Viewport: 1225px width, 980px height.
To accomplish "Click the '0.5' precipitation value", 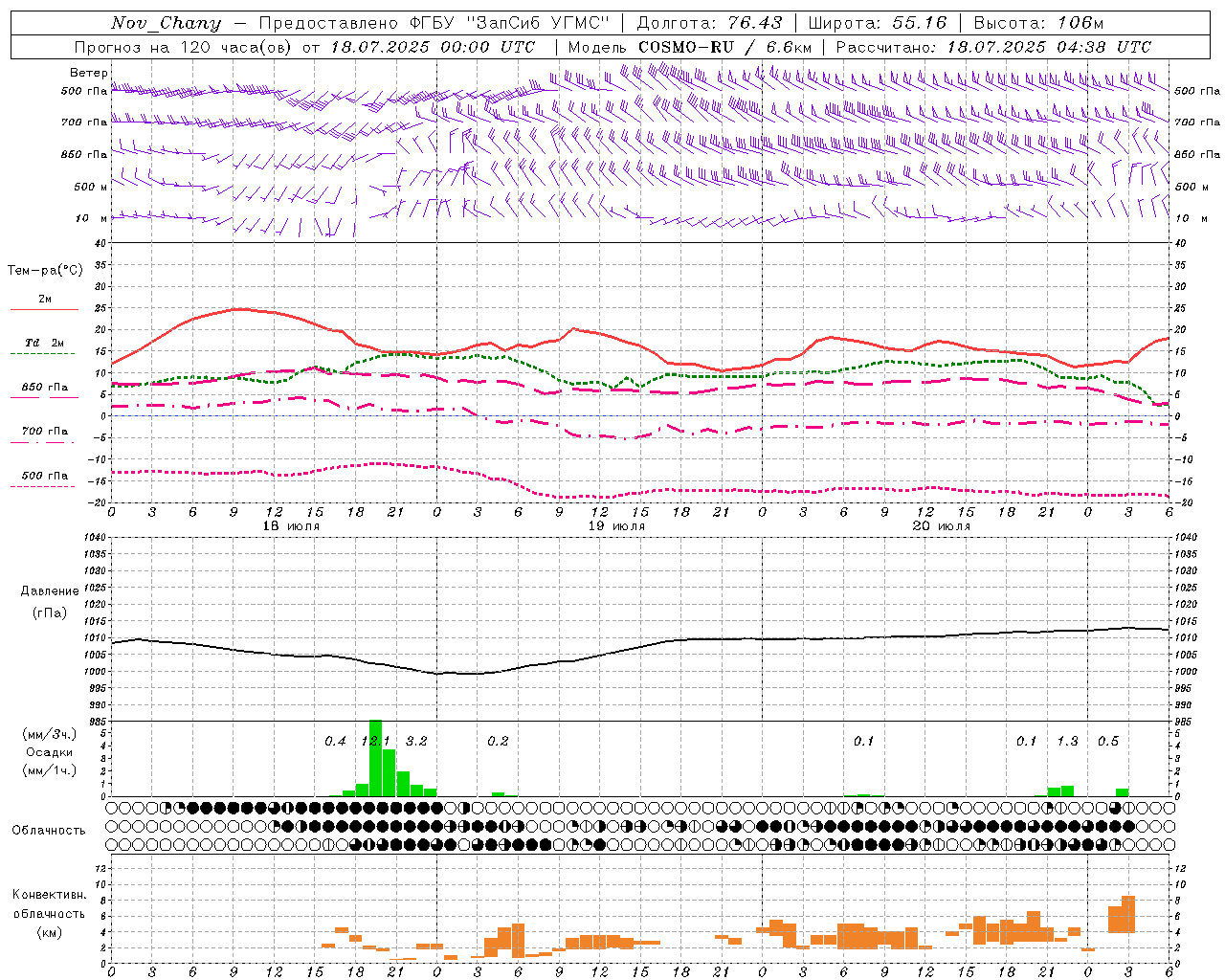I will (1108, 741).
